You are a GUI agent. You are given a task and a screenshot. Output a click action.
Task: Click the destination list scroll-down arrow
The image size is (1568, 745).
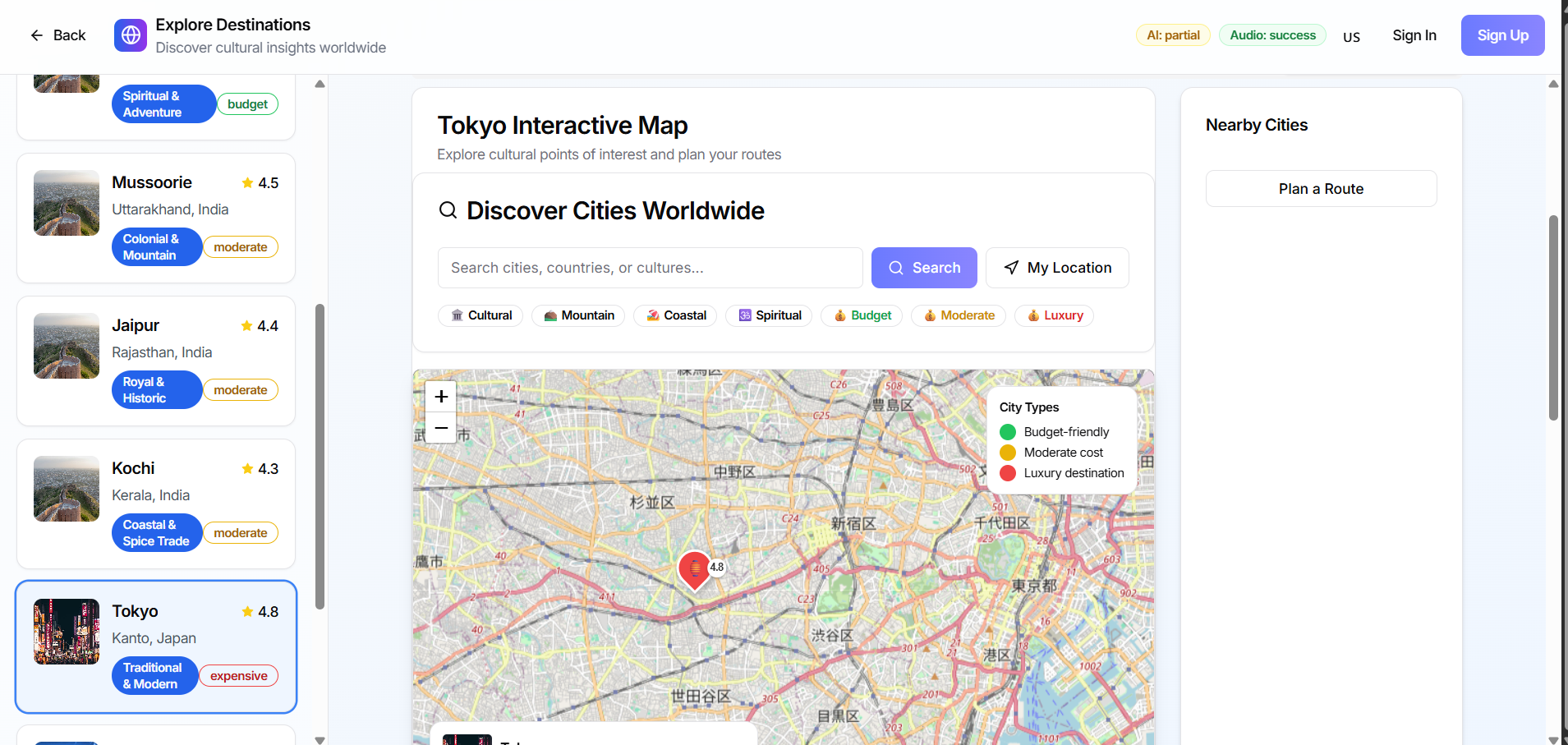320,739
